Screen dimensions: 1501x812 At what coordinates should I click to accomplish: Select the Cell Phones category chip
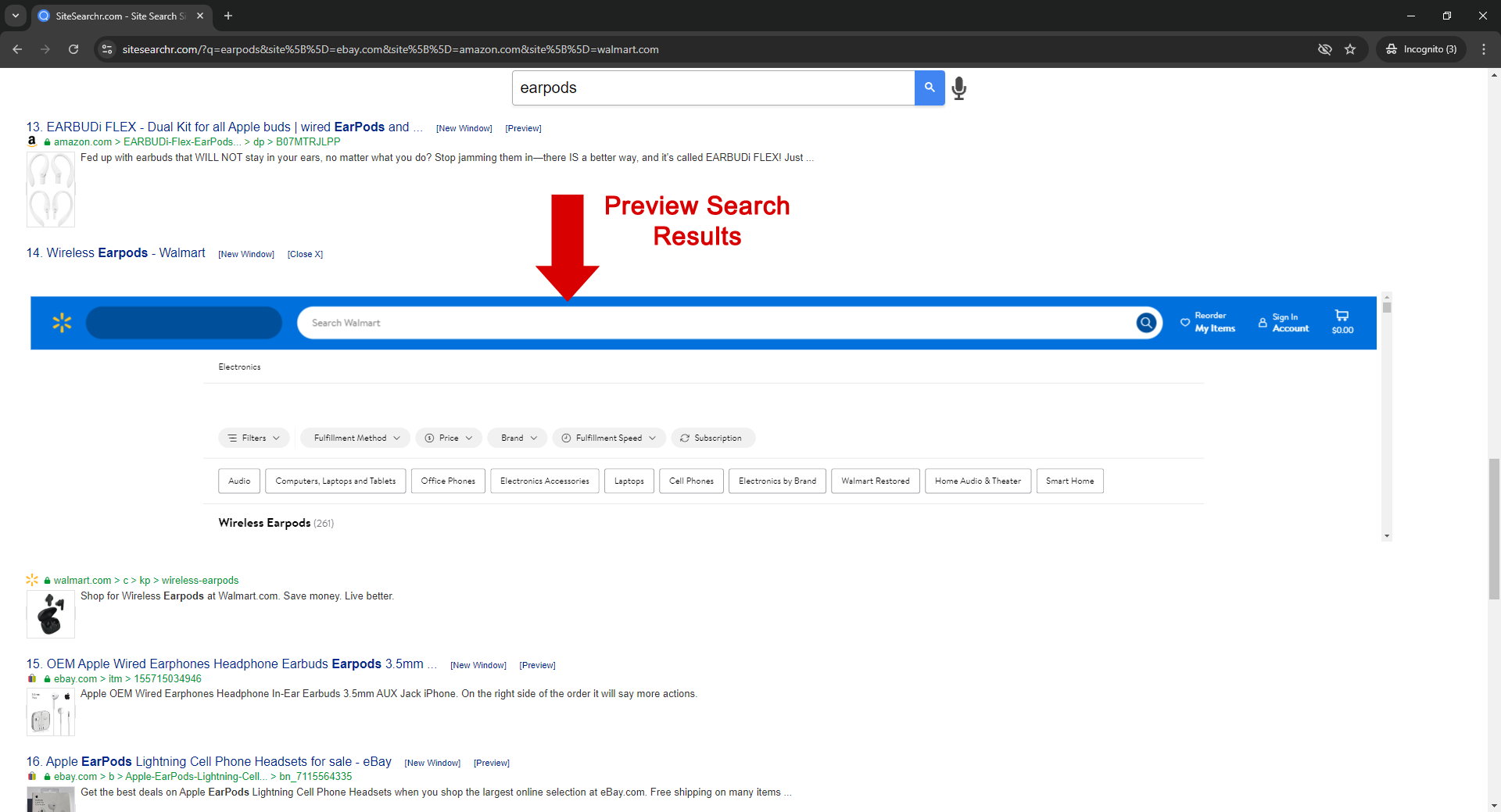[x=691, y=481]
